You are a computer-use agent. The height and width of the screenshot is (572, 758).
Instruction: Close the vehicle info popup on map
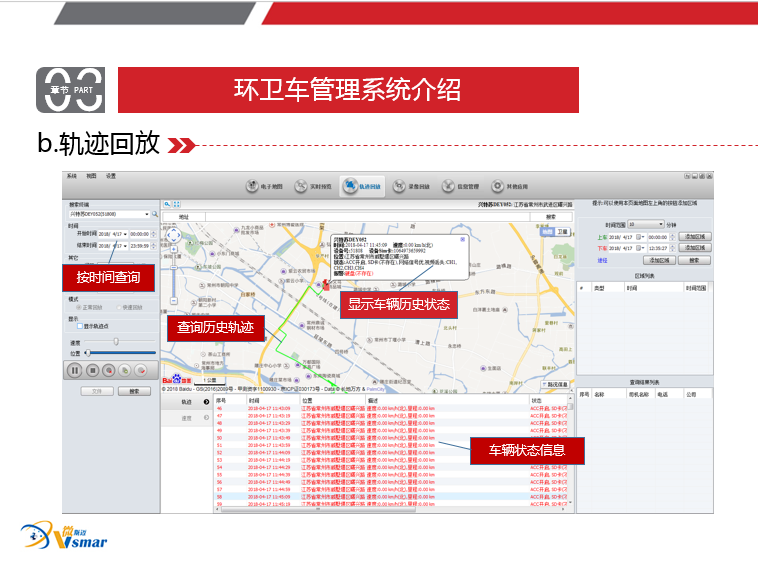[462, 239]
